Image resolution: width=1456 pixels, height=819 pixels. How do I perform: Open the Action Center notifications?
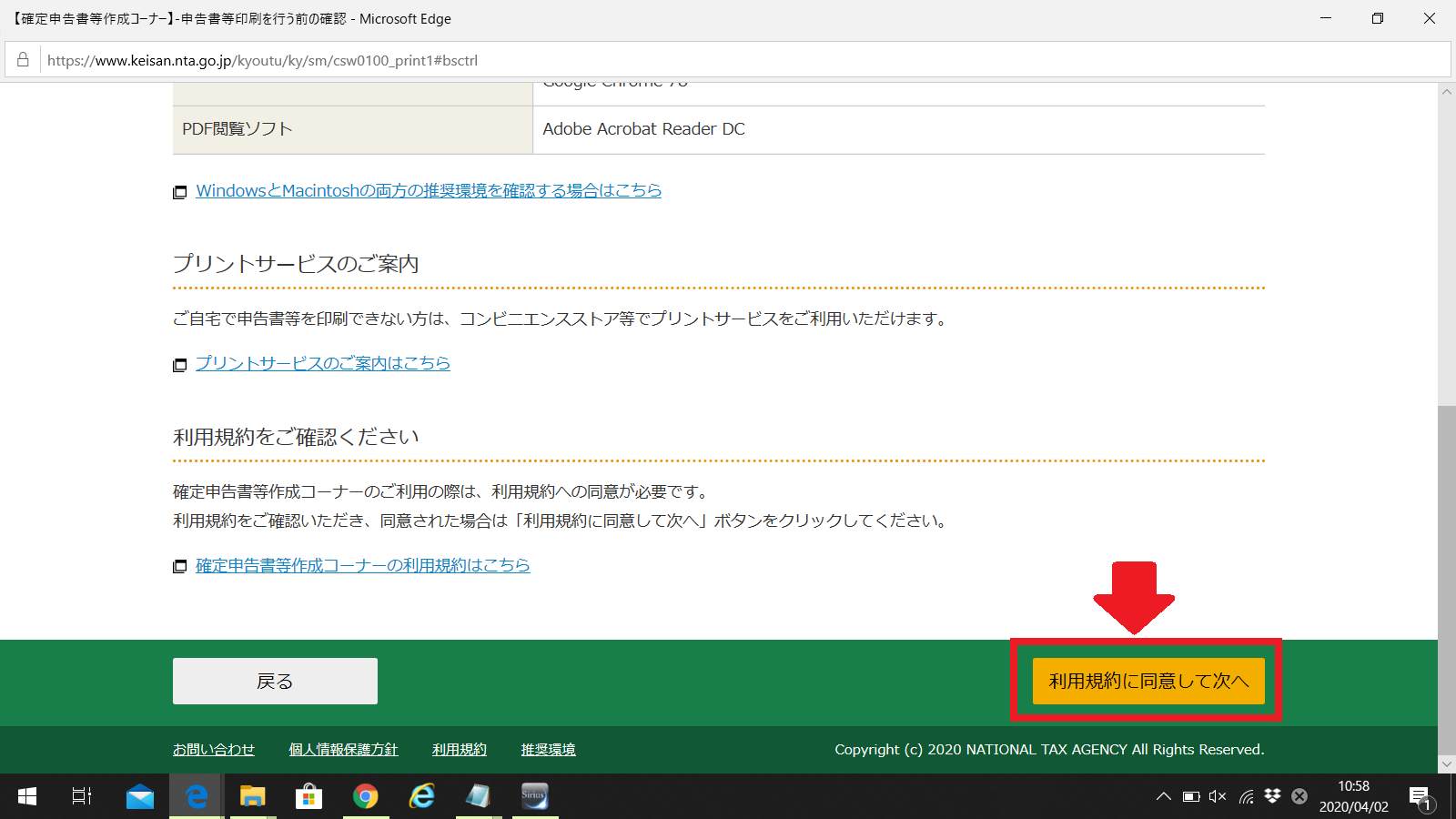1419,796
